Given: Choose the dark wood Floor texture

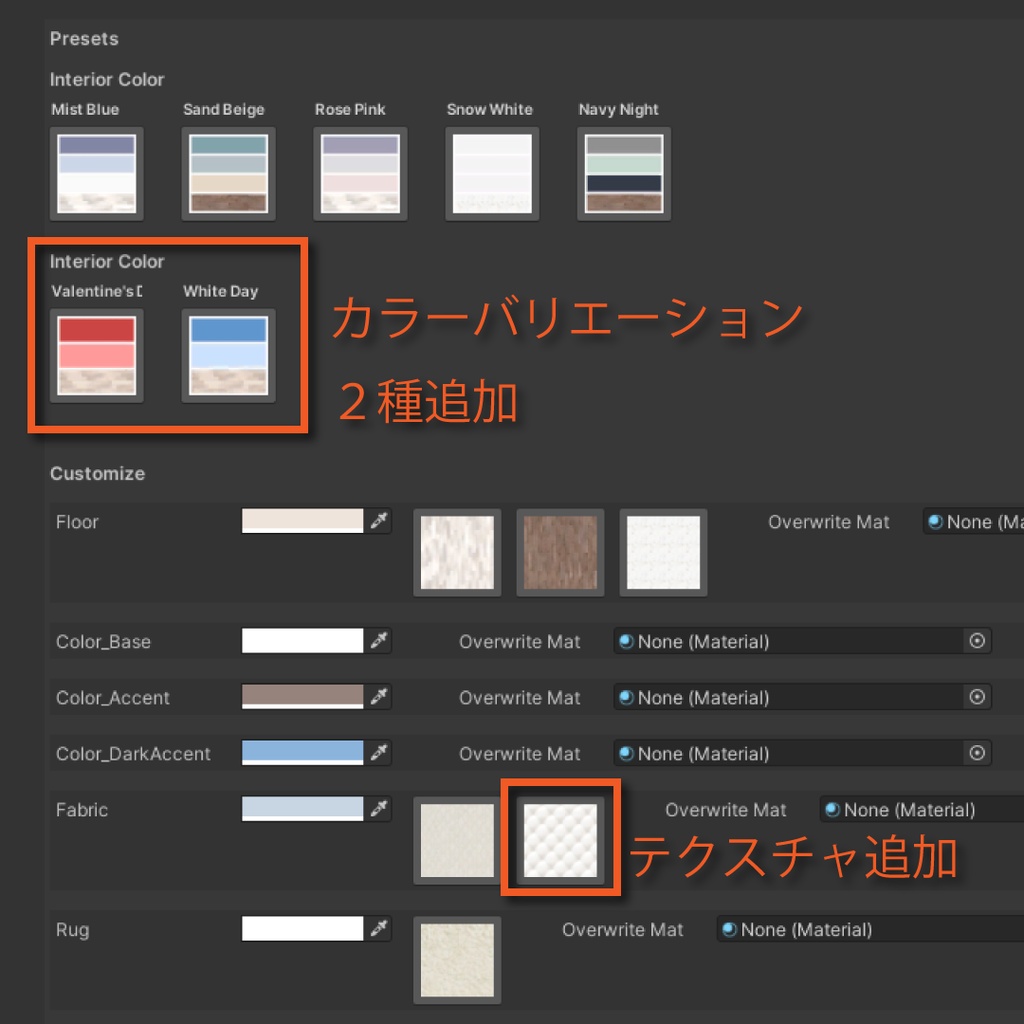Looking at the screenshot, I should click(x=560, y=551).
